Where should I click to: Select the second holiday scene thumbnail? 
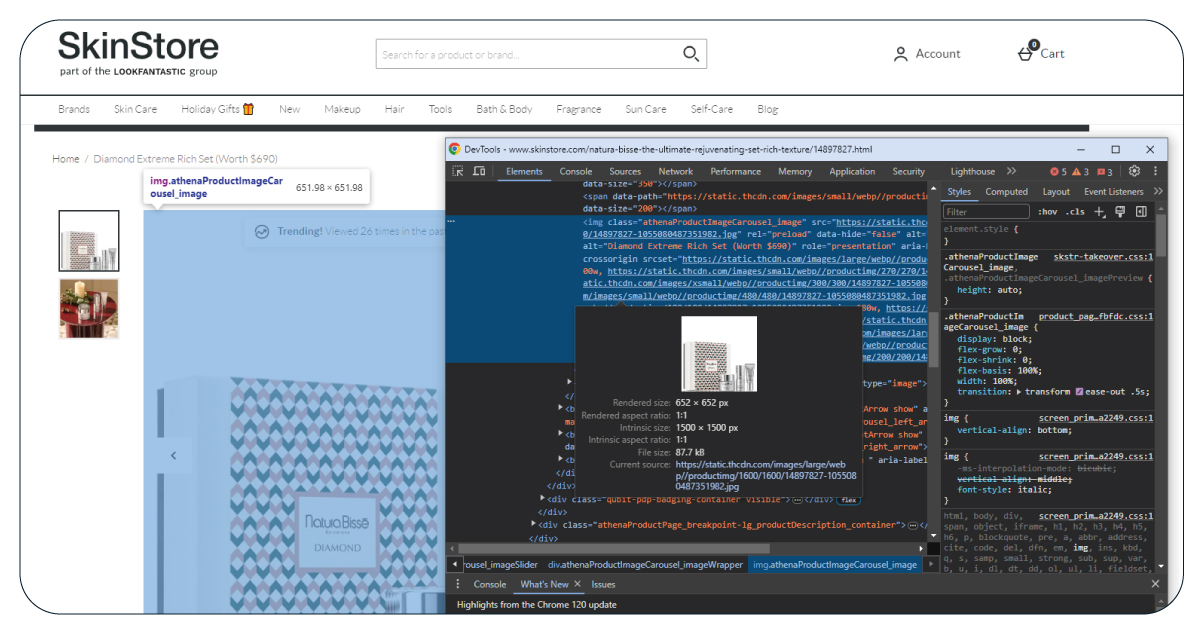(x=89, y=309)
